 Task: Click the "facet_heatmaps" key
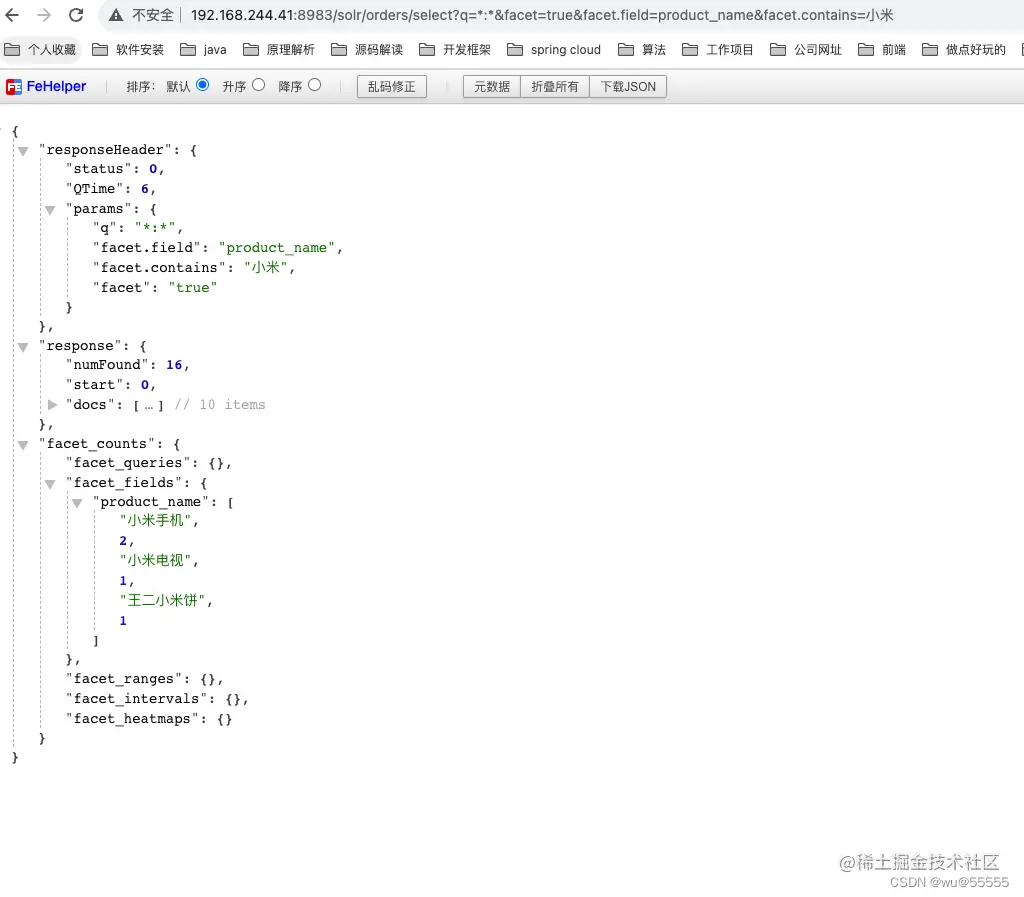pyautogui.click(x=133, y=719)
